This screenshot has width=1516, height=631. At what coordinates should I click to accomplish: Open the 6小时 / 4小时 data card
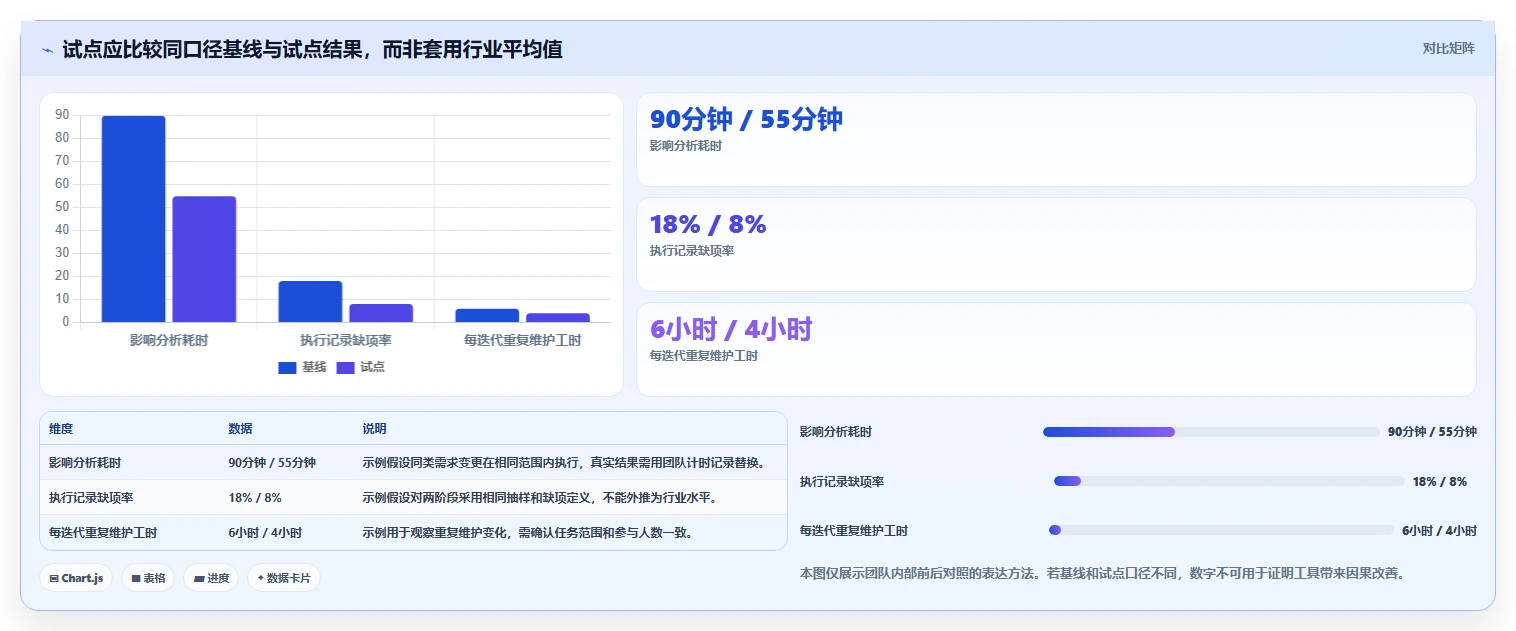click(1056, 349)
